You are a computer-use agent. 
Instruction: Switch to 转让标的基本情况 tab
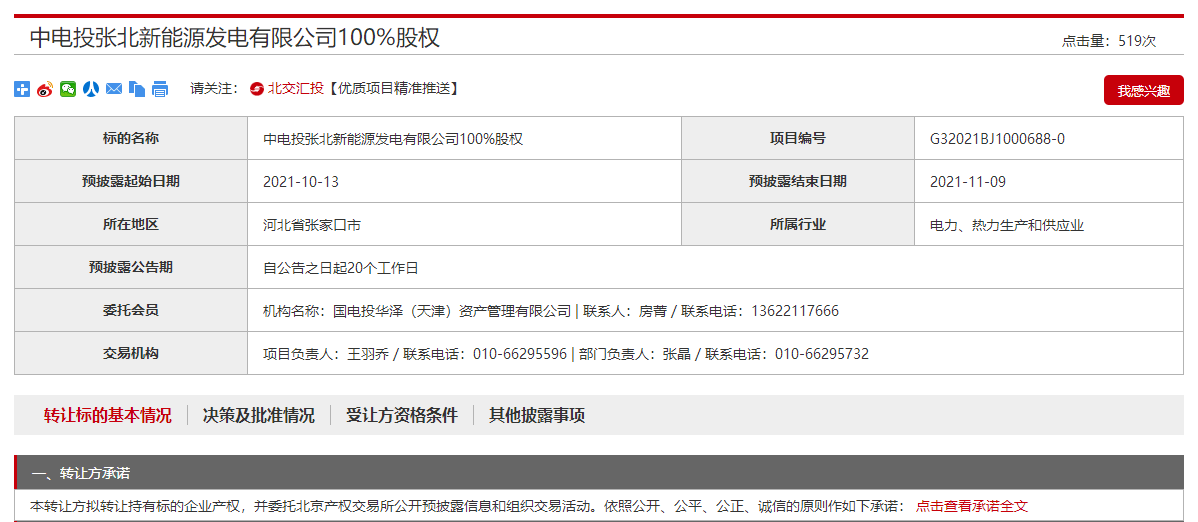coord(107,416)
